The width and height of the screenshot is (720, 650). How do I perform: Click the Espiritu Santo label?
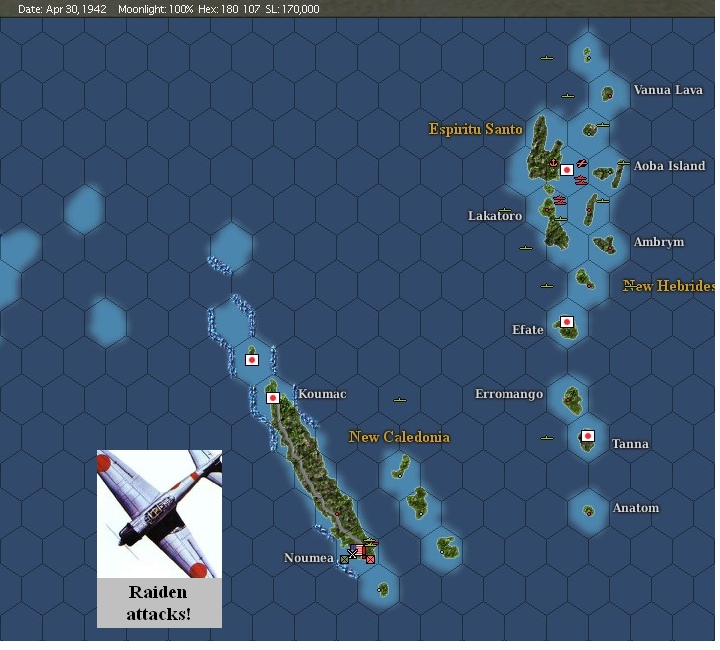click(475, 129)
